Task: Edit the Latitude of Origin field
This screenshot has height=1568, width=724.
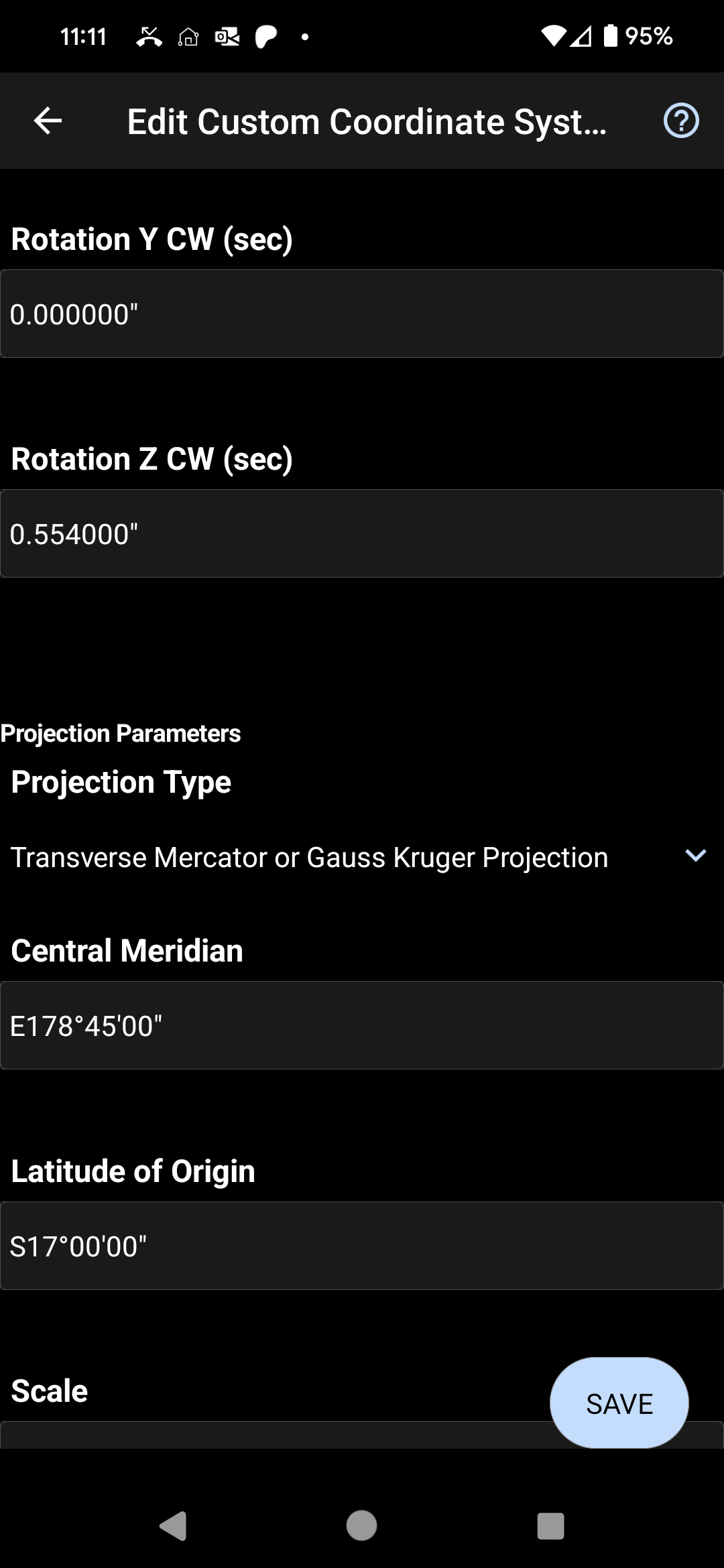Action: coord(362,1246)
